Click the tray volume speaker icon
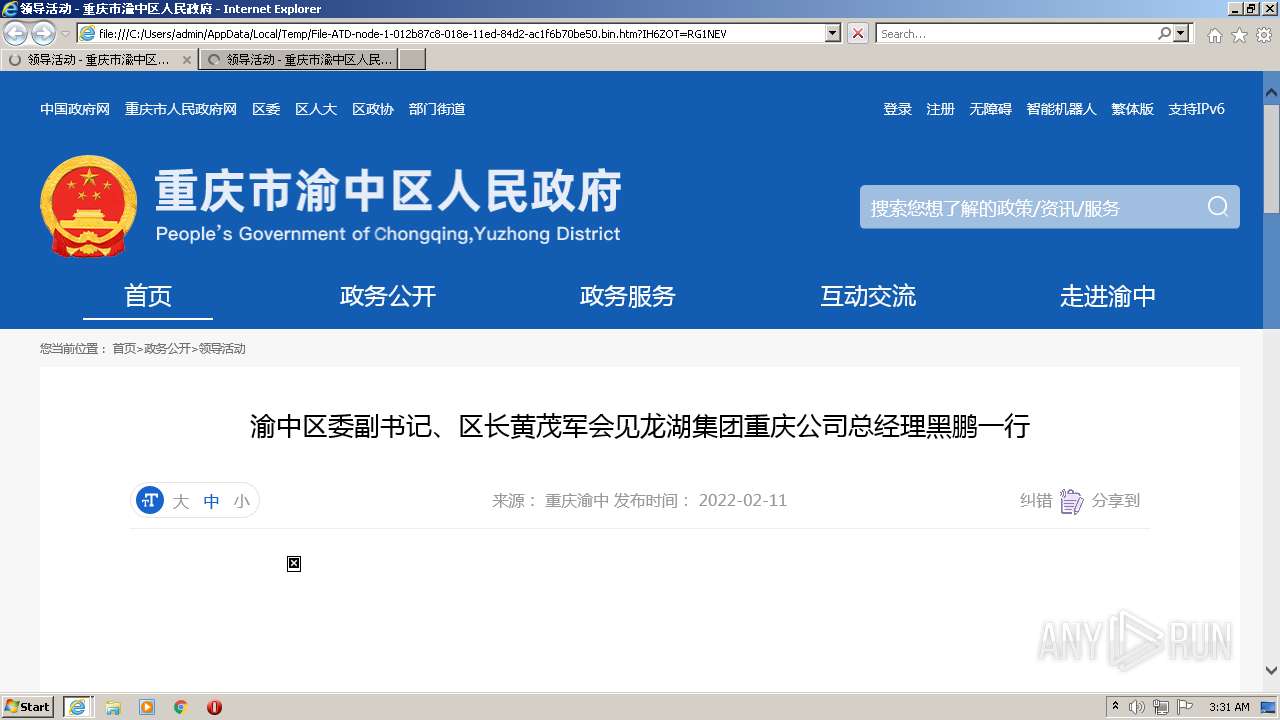Screen dimensions: 1280x720 pos(1137,707)
